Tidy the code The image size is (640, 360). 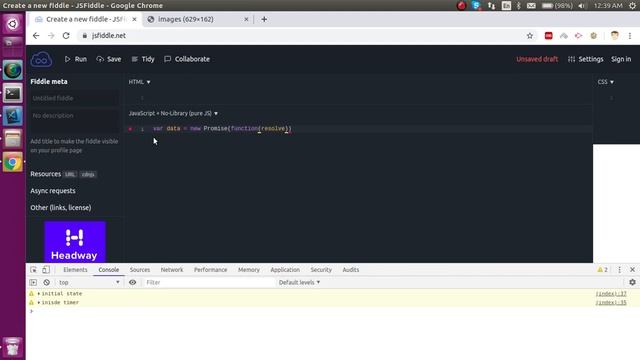[143, 59]
